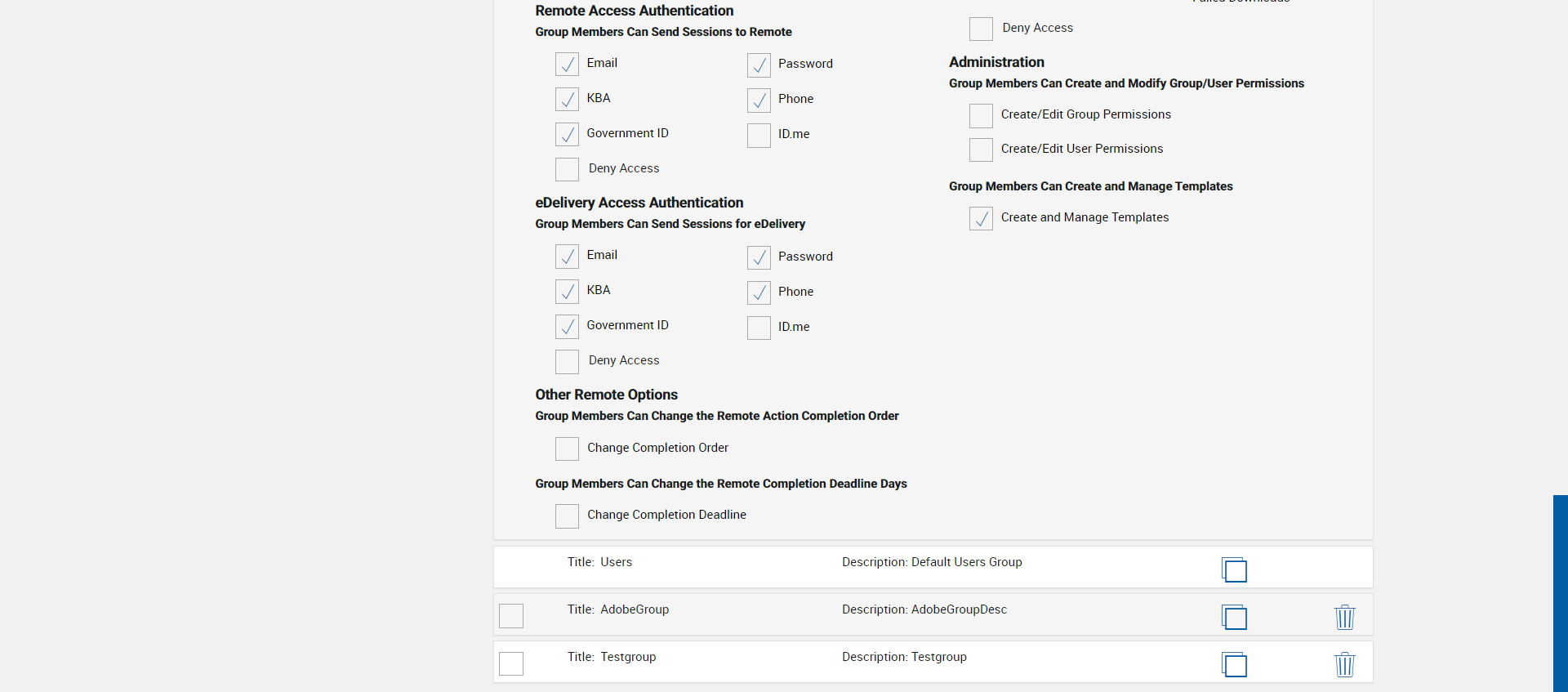Click the 'eDelivery Access Authentication' heading
Viewport: 1568px width, 692px height.
(639, 203)
